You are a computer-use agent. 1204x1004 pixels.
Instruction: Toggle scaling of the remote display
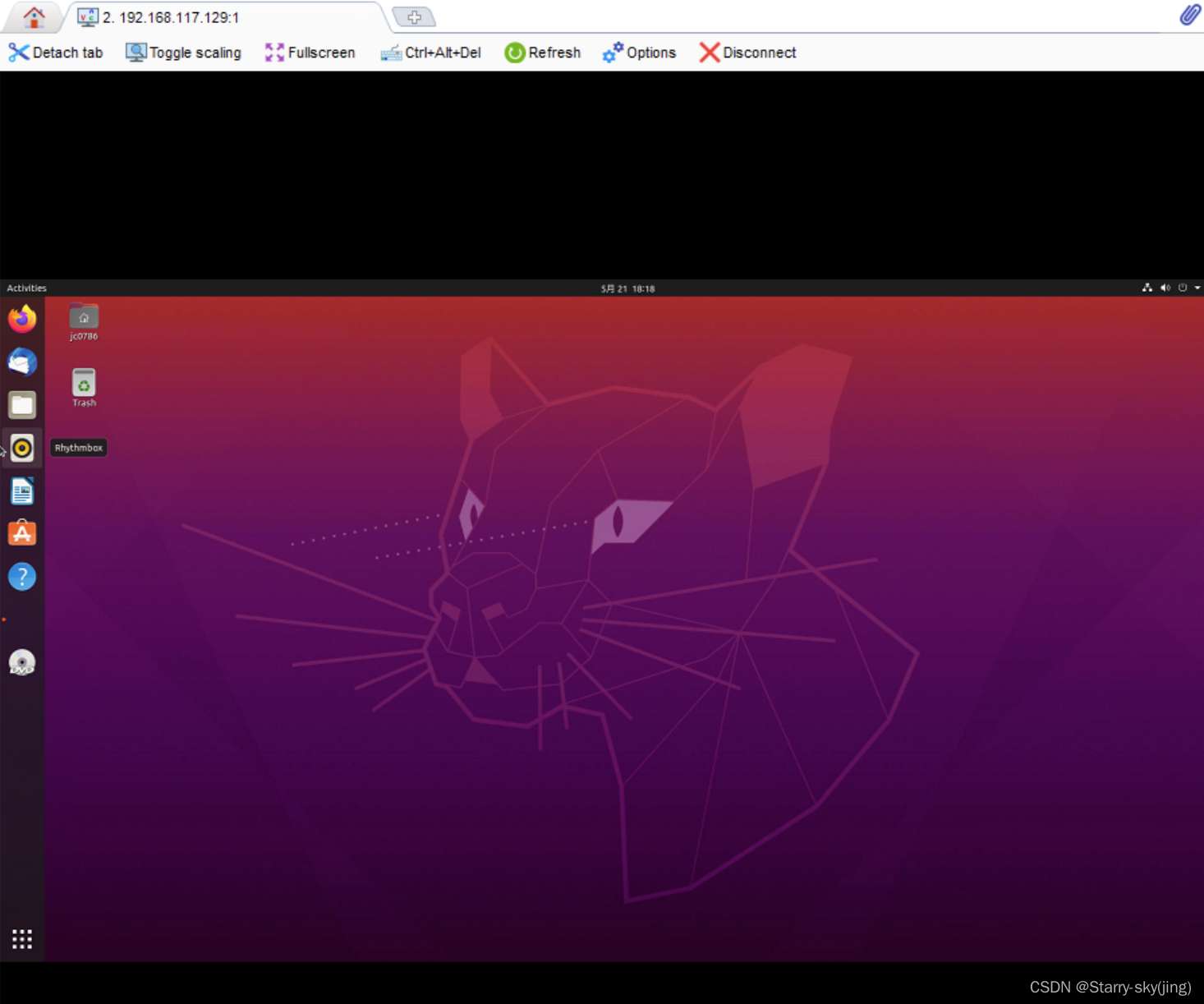point(183,53)
